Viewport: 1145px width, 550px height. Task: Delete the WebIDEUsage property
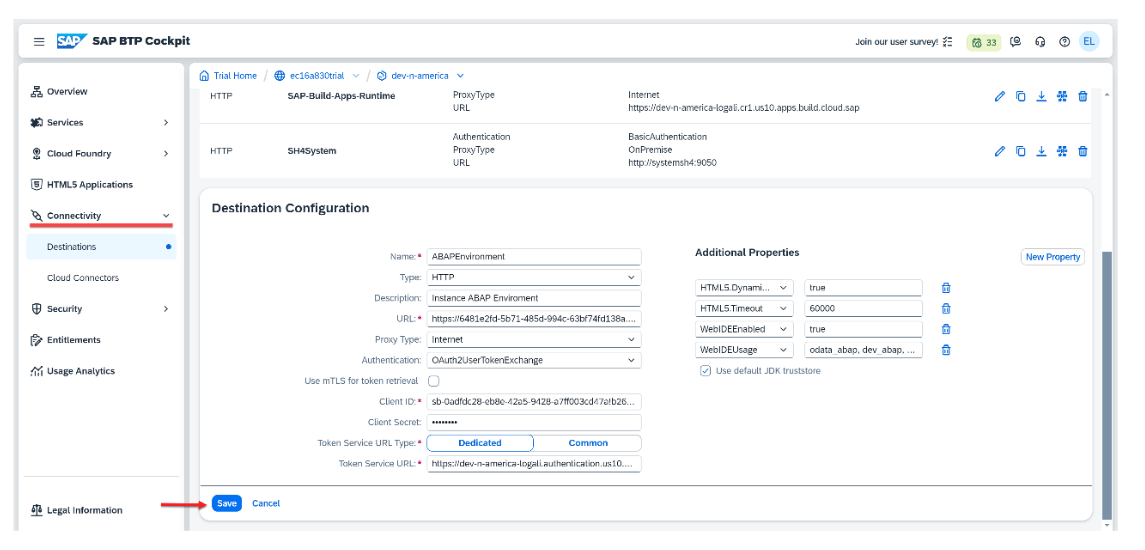[x=946, y=350]
